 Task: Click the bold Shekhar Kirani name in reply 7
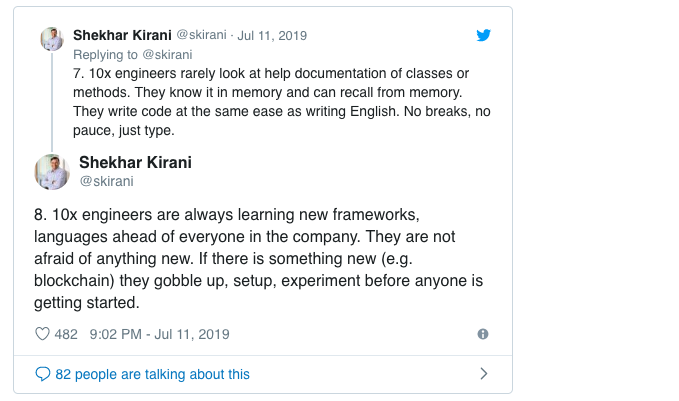click(x=122, y=35)
